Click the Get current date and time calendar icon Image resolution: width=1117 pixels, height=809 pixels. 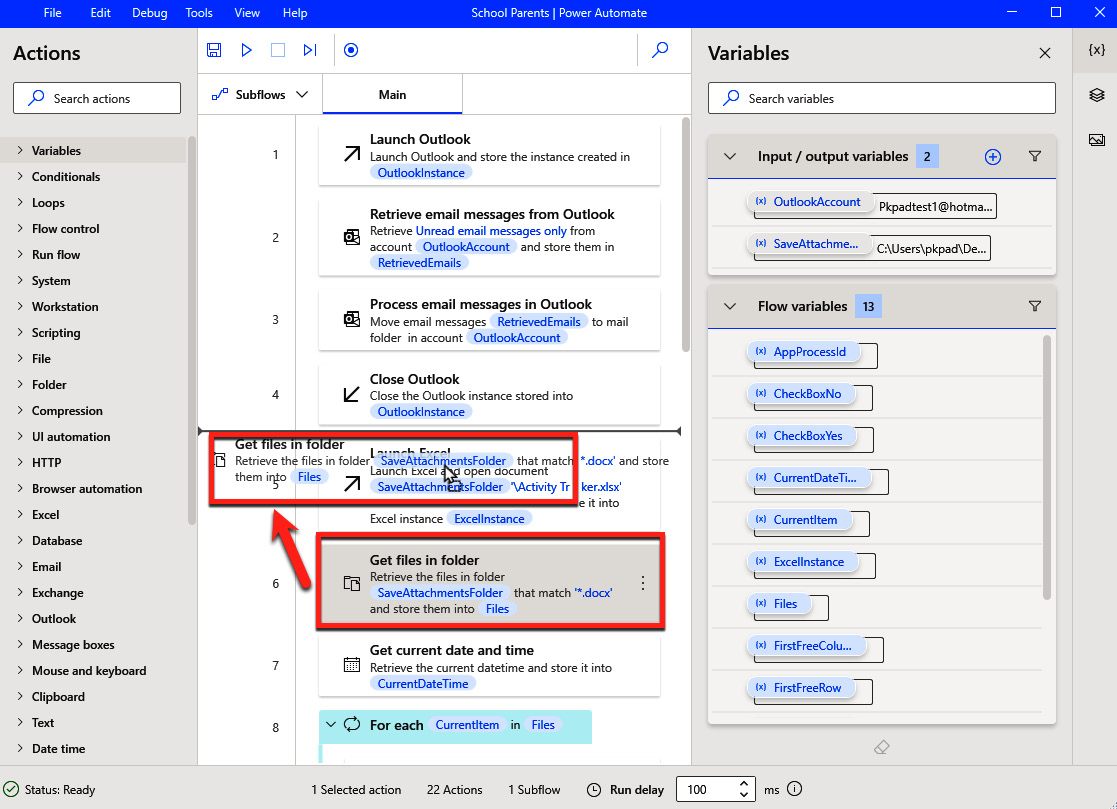click(x=352, y=664)
